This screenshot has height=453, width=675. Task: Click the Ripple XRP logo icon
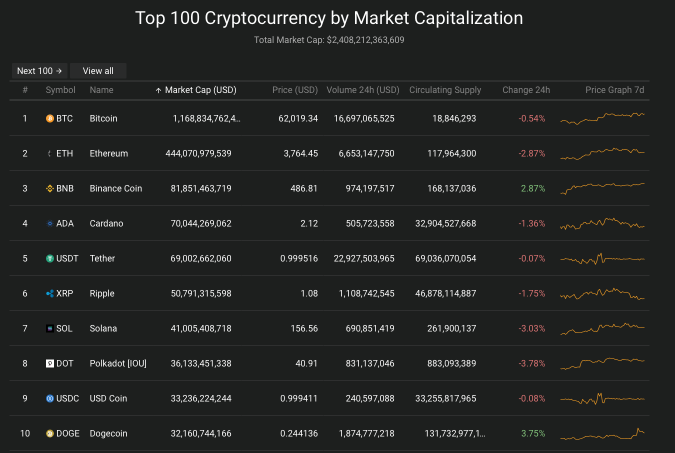(x=50, y=293)
